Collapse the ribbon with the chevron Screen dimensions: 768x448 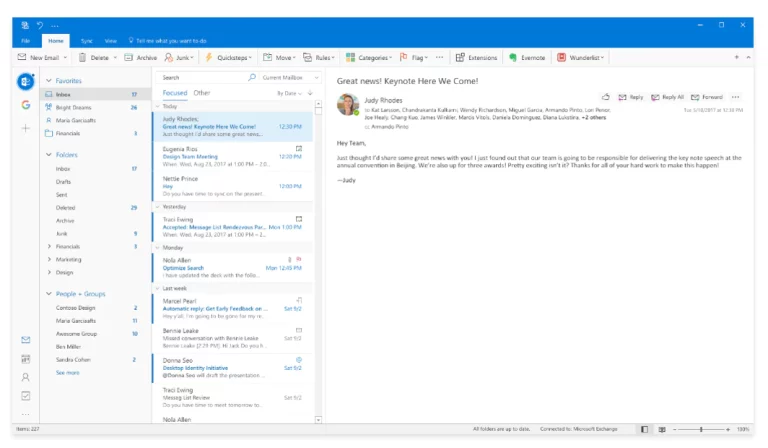tap(748, 57)
